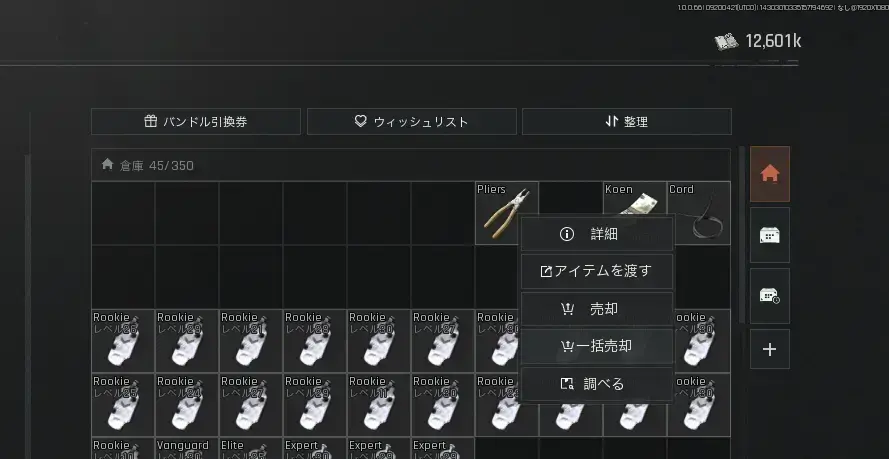The image size is (889, 459).
Task: Choose 詳細 from the context menu
Action: pos(597,234)
